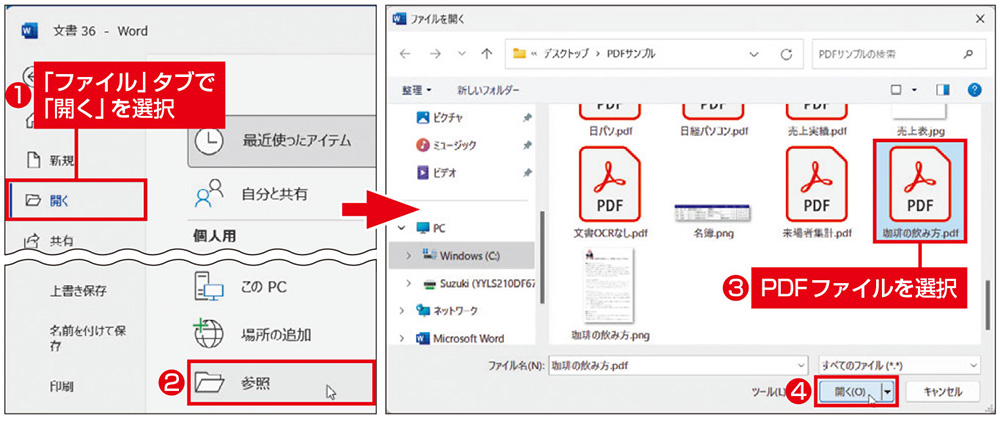The width and height of the screenshot is (1000, 421).
Task: Select the 来場者集計.pdf icon
Action: 816,183
